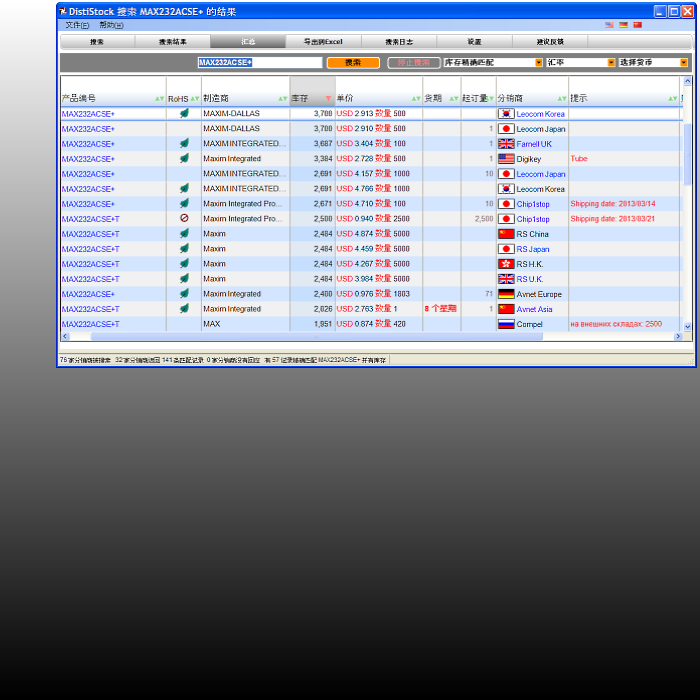Select the MAXIM-DALLAS cell in Leocom Japan row
700x700 pixels.
[x=245, y=129]
